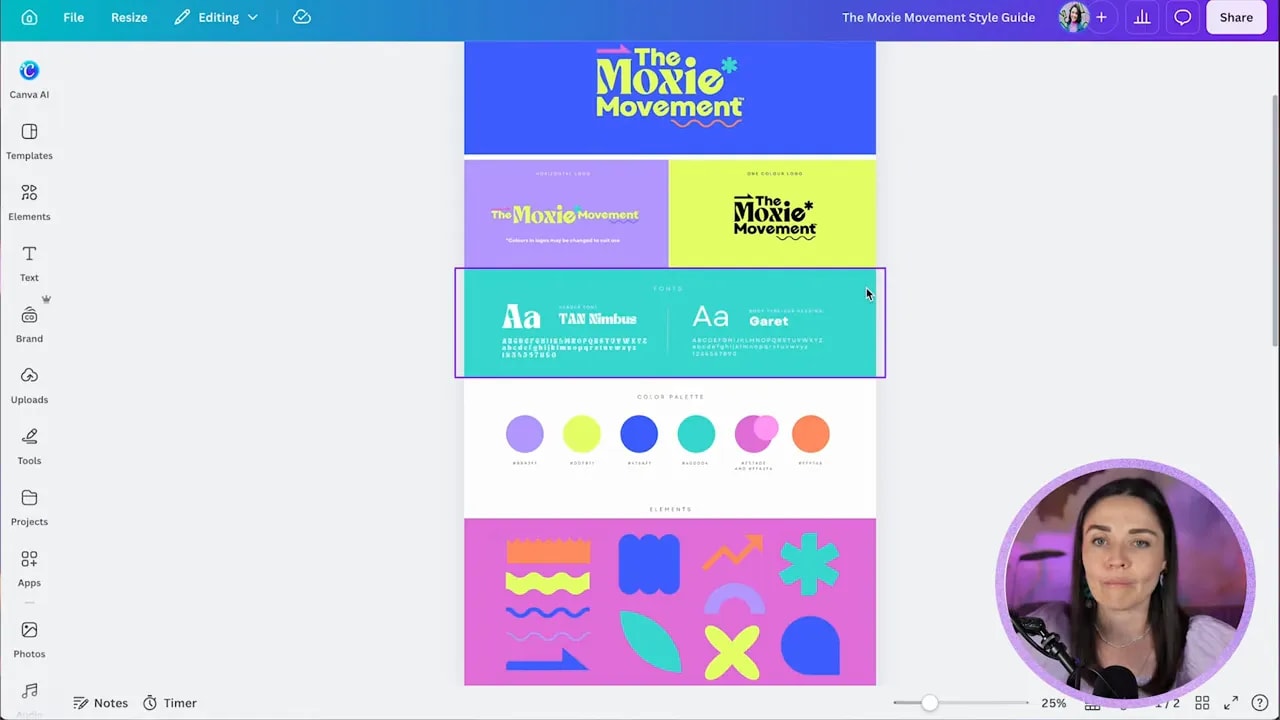Select the blue scalloped rectangle element
Viewport: 1280px width, 720px height.
[x=649, y=564]
